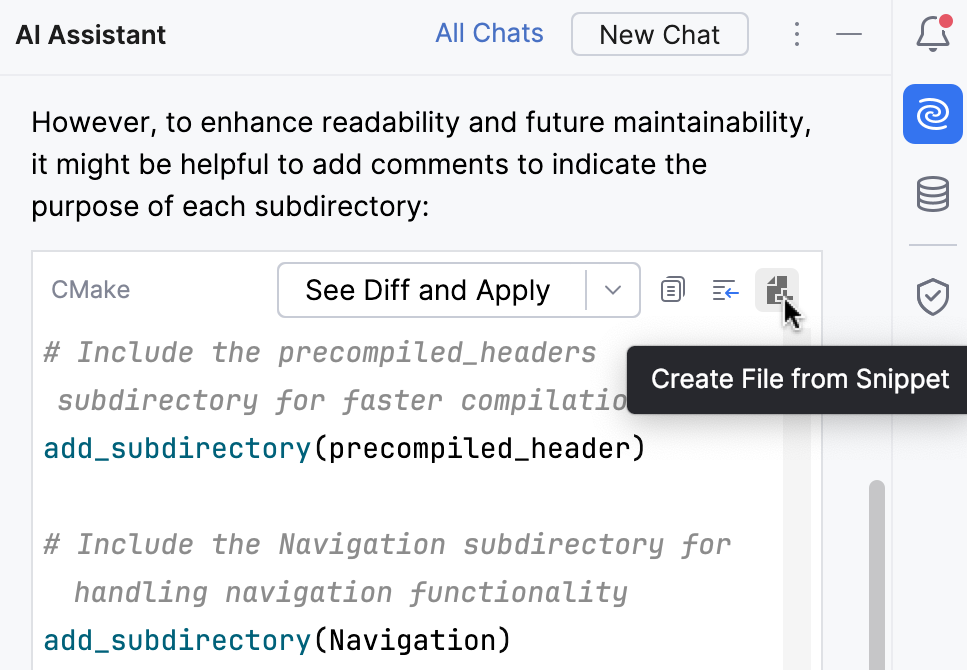Start a New Chat
This screenshot has width=967, height=670.
pyautogui.click(x=659, y=33)
